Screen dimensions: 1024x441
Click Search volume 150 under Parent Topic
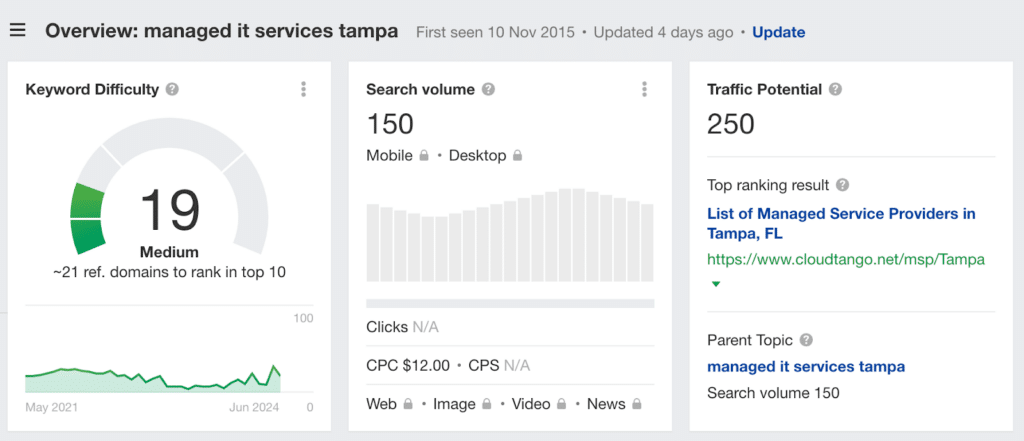(x=773, y=393)
